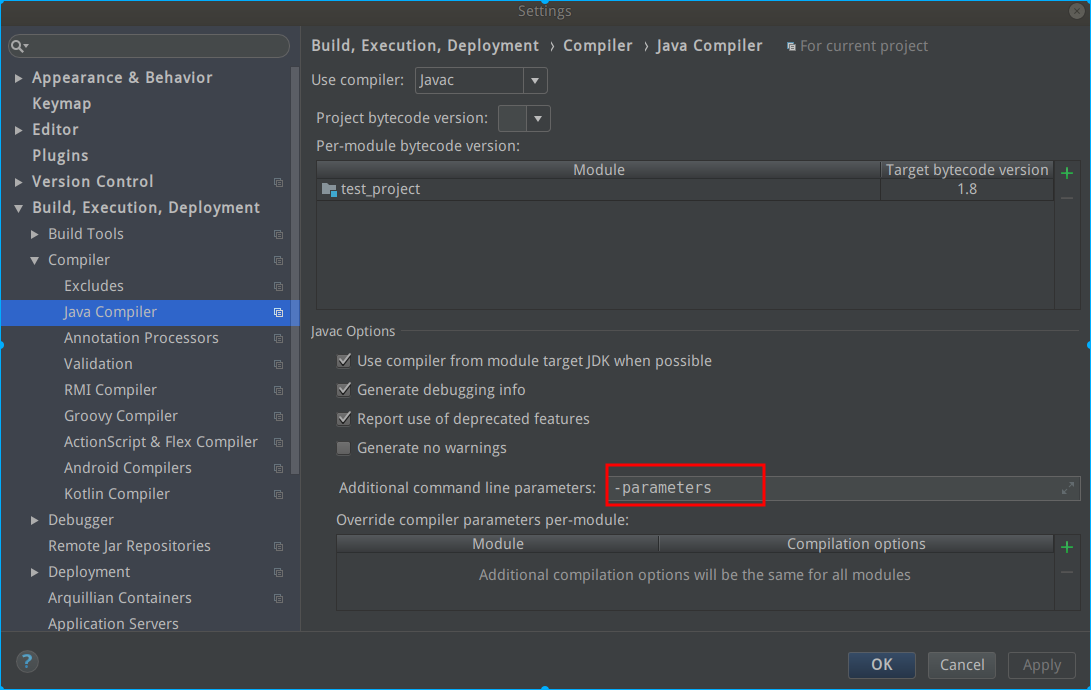The width and height of the screenshot is (1091, 690).
Task: Click project-level icon beside Version Control
Action: 278,182
